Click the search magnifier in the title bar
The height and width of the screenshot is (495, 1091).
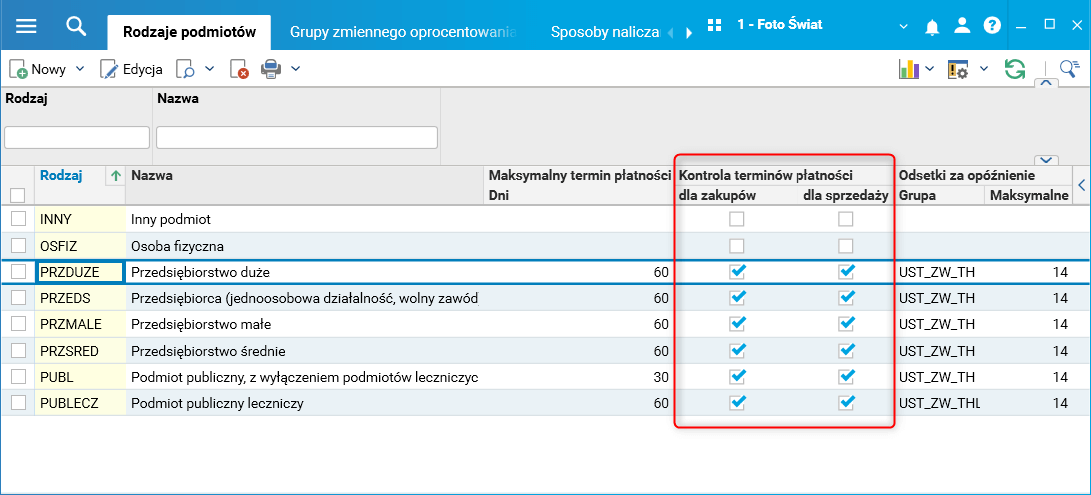coord(76,26)
